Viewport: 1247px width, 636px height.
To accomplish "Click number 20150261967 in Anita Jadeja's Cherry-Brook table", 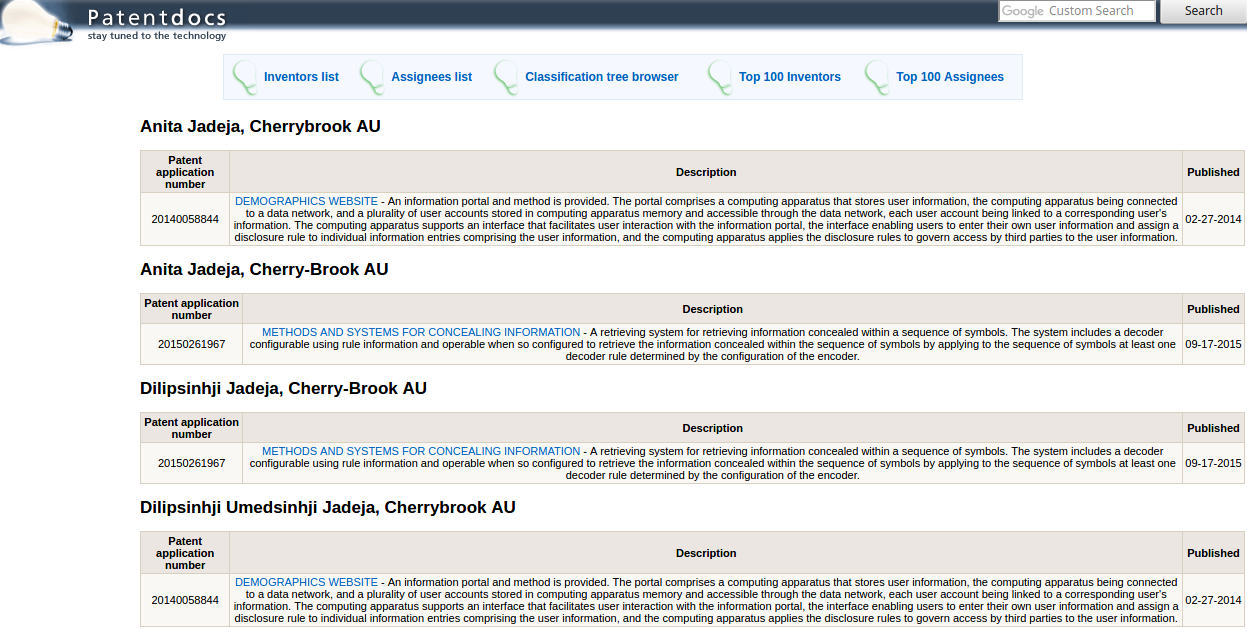I will [x=191, y=344].
